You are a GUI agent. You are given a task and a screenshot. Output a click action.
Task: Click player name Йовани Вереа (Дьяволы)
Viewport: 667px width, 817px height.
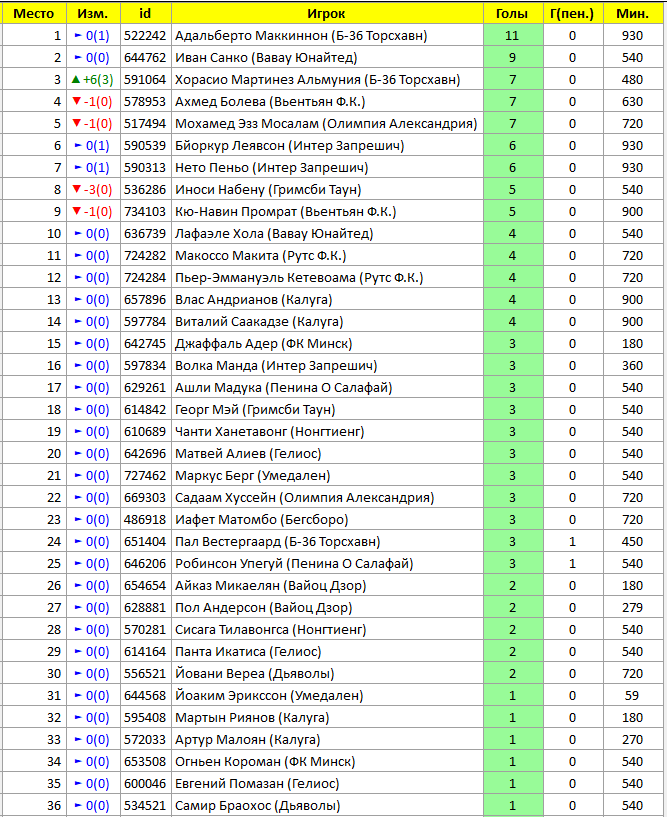[254, 674]
